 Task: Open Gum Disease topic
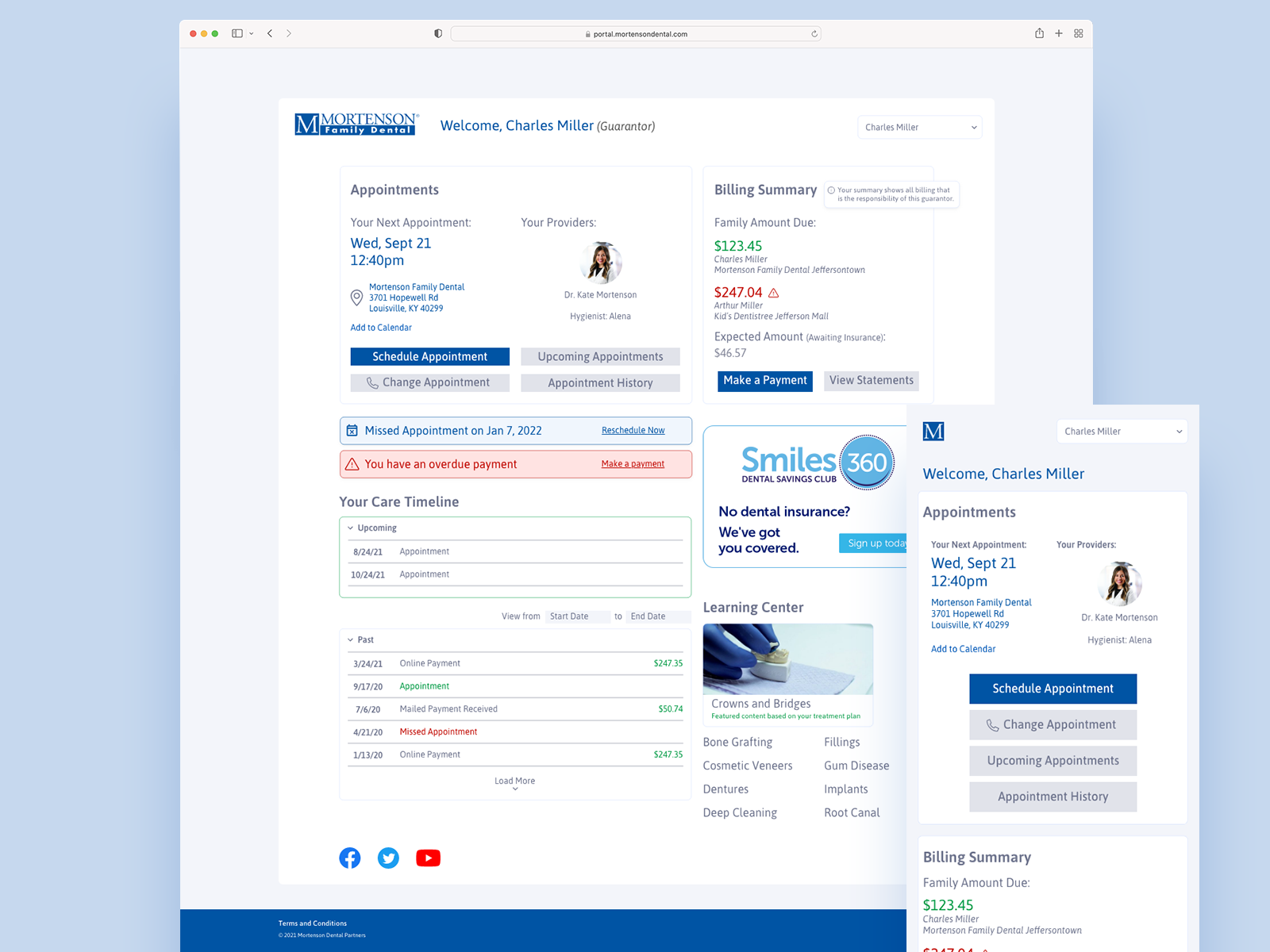(856, 766)
